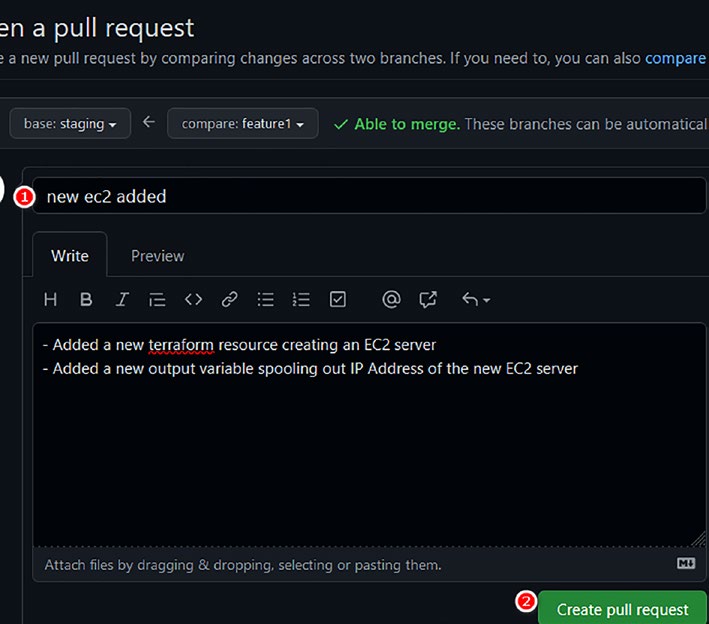Insert a heading with the H icon
This screenshot has width=709, height=624.
(50, 299)
